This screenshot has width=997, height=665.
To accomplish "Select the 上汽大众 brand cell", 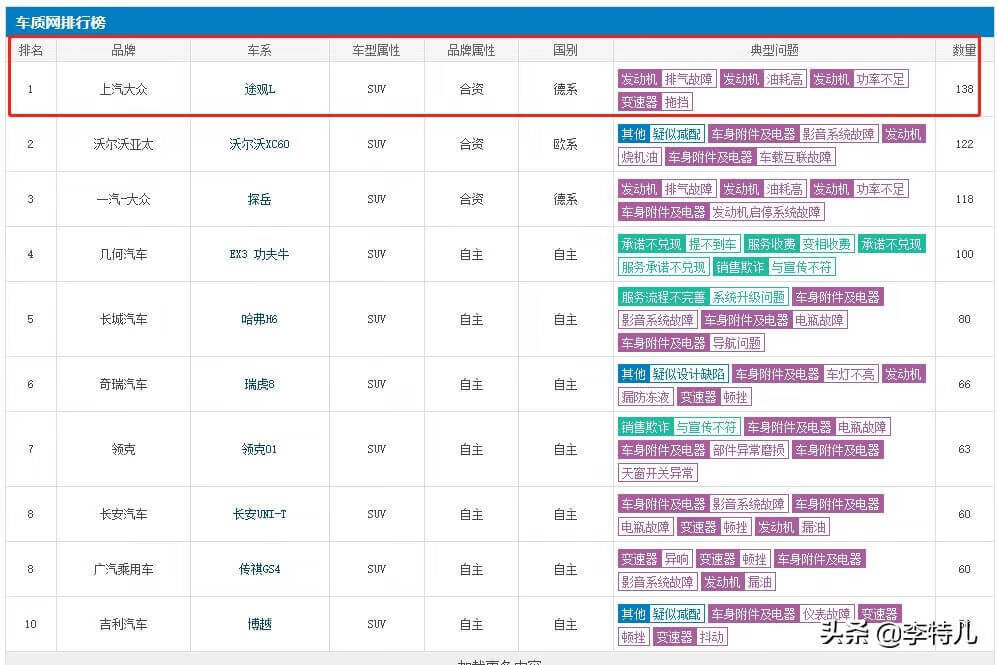I will (x=123, y=89).
